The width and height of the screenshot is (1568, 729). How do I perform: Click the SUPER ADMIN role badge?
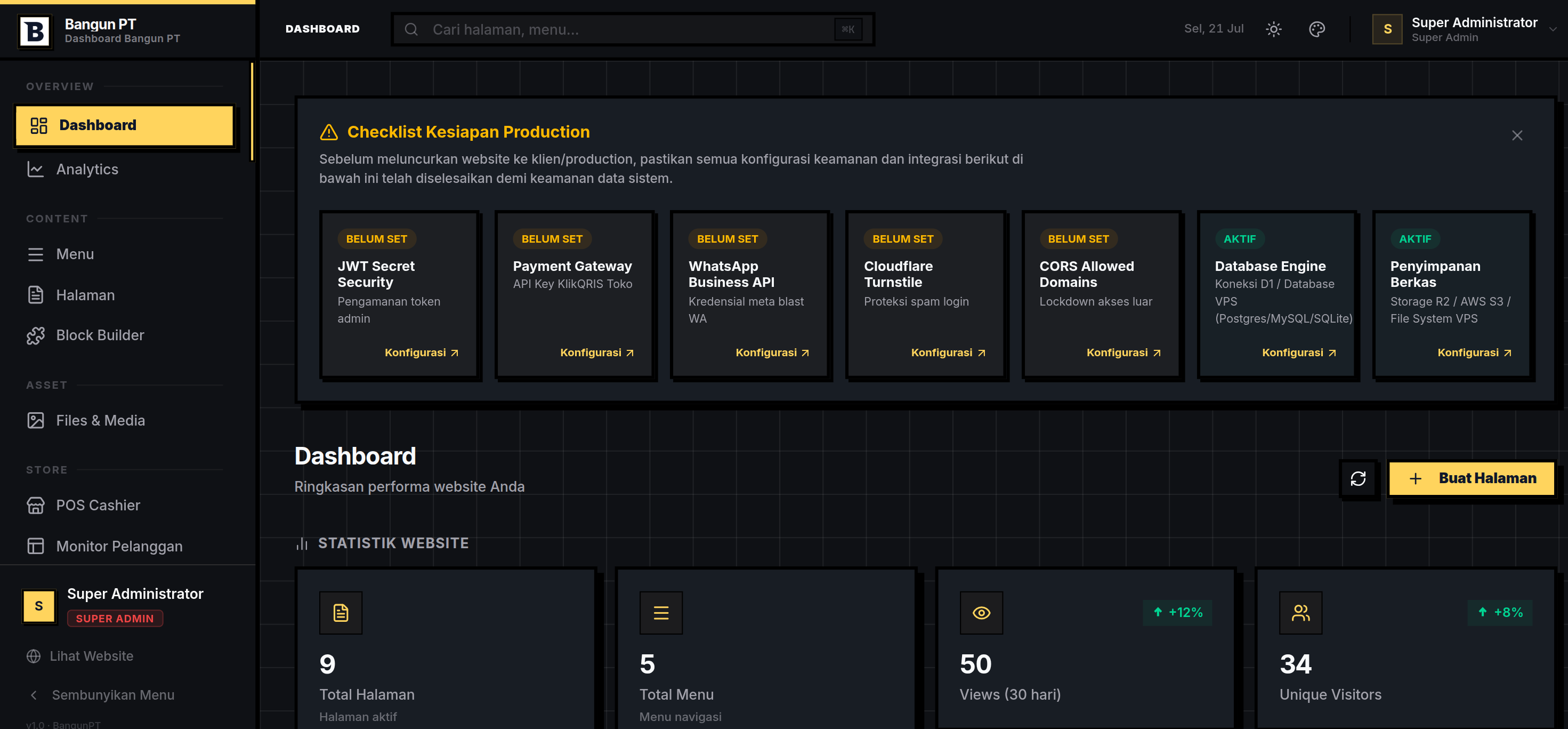115,619
